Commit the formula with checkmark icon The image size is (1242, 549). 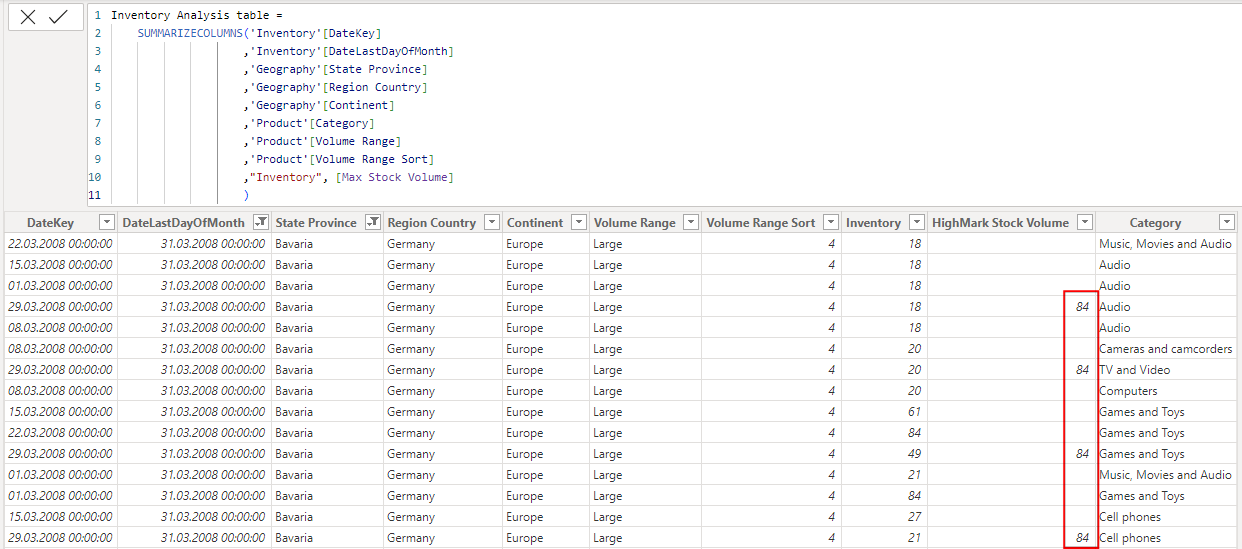[58, 17]
